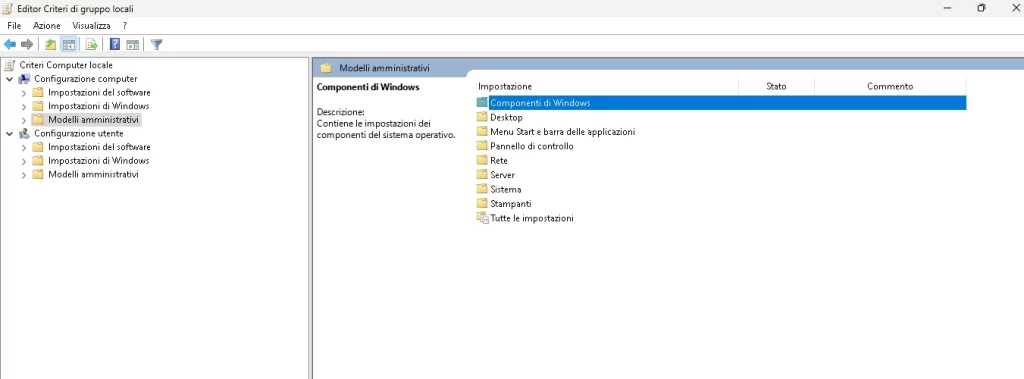Expand Impostazioni di Windows under Configurazione utente
Image resolution: width=1024 pixels, height=379 pixels.
[24, 161]
